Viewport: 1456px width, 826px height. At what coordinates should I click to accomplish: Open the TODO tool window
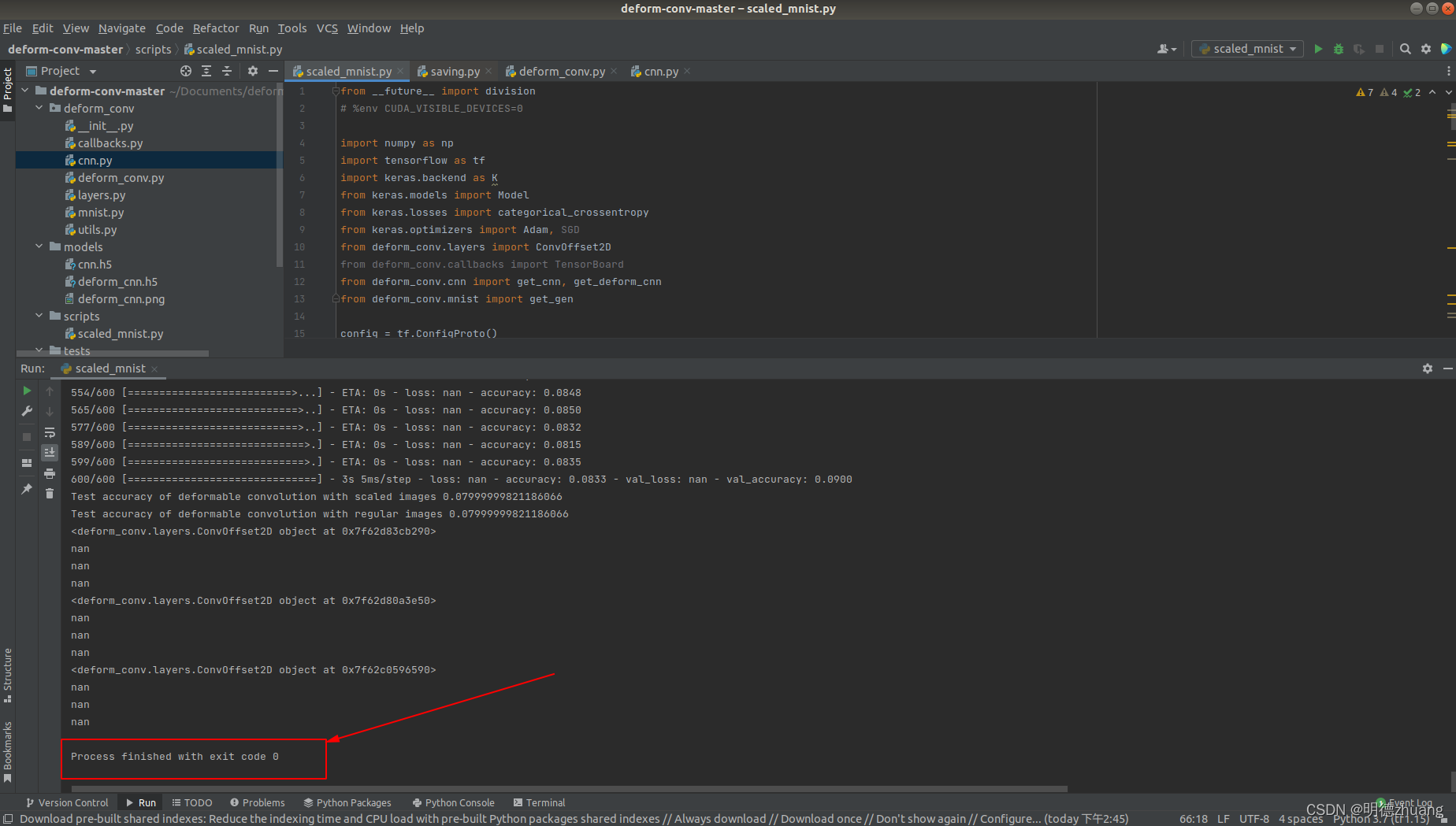[192, 802]
